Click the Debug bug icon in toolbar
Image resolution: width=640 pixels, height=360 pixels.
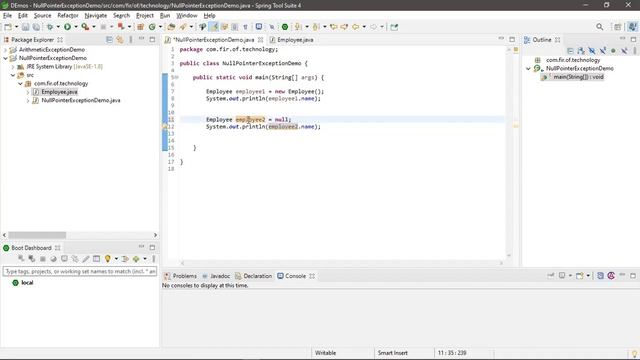tap(50, 27)
